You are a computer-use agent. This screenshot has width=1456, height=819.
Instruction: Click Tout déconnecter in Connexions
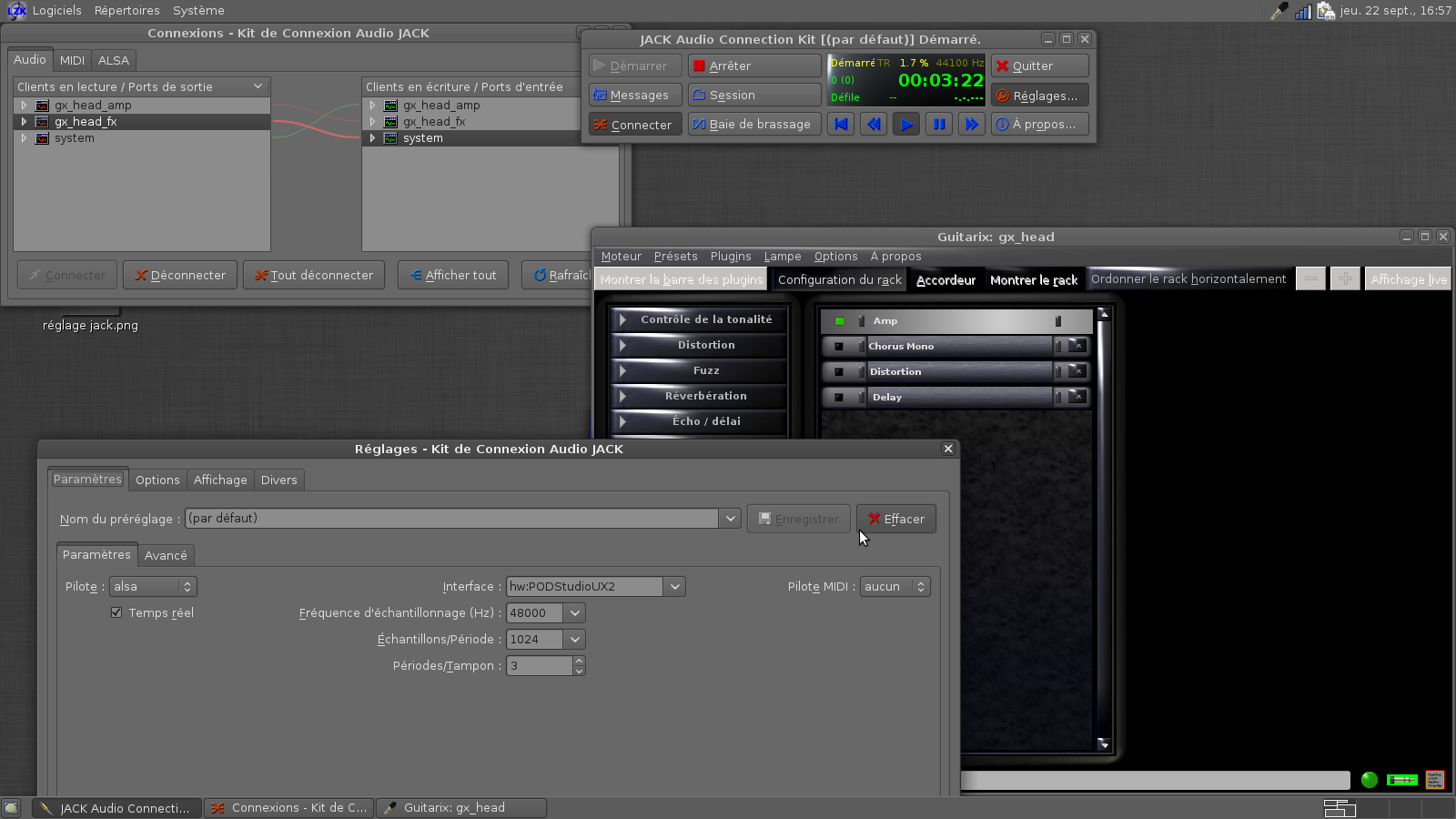tap(314, 275)
